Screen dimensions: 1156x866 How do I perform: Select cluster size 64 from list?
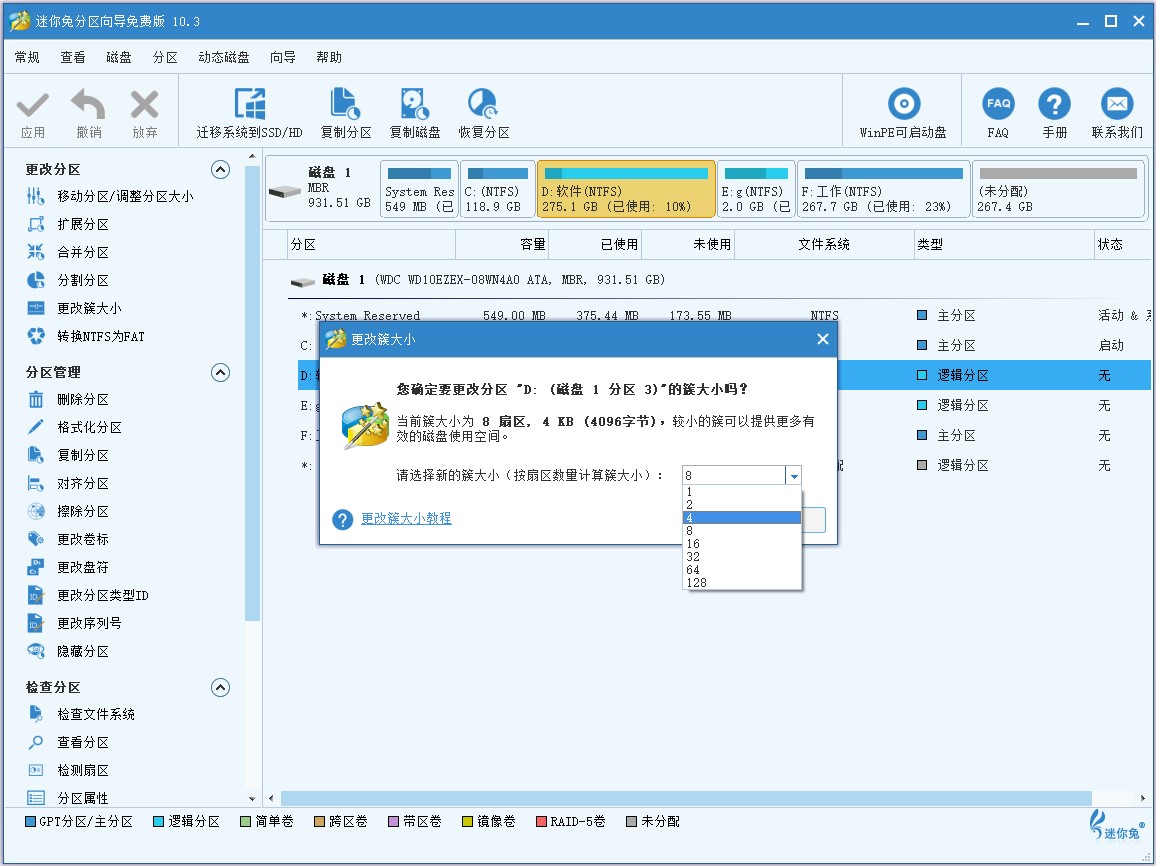[742, 570]
